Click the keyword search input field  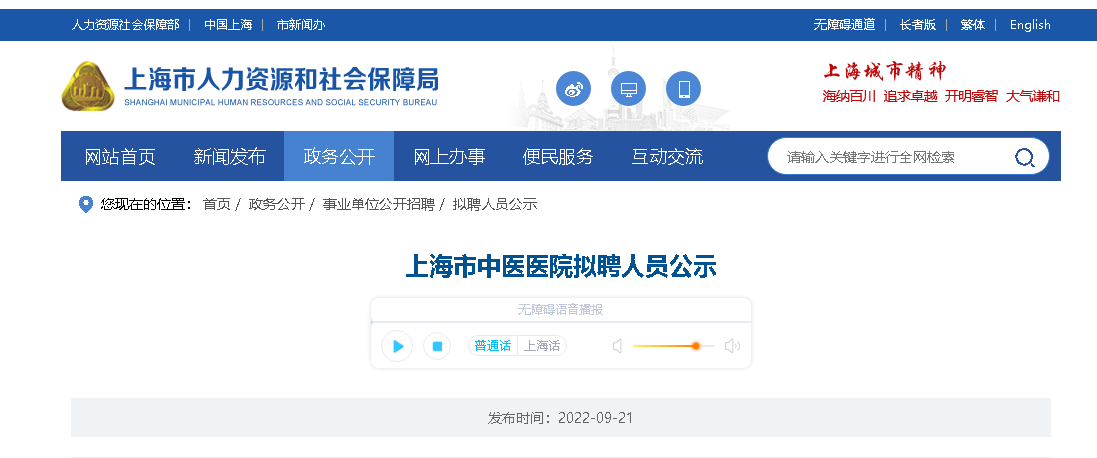(890, 157)
